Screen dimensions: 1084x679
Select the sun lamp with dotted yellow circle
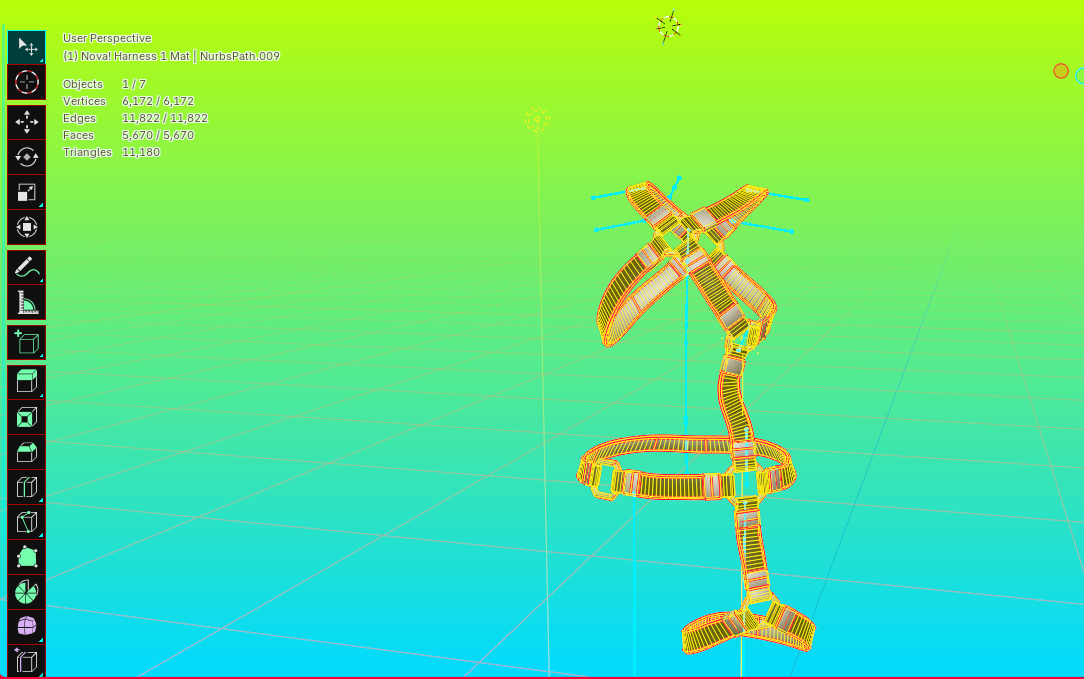[537, 120]
